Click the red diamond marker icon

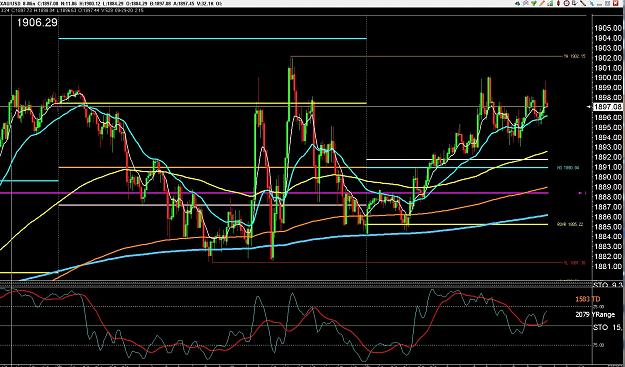point(558,3)
